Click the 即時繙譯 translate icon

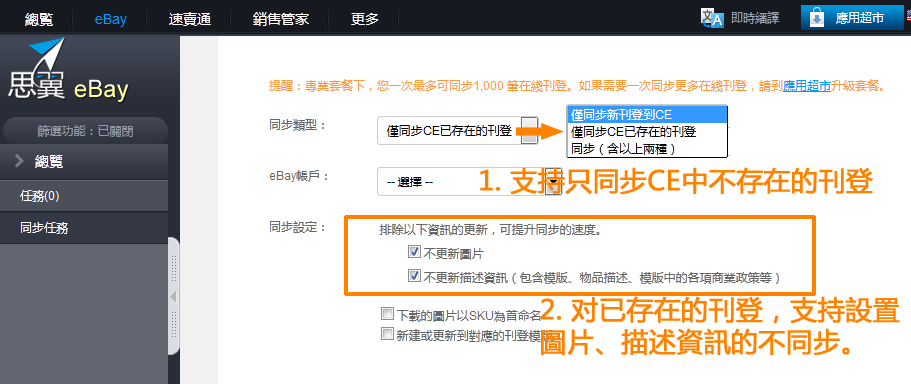point(712,18)
